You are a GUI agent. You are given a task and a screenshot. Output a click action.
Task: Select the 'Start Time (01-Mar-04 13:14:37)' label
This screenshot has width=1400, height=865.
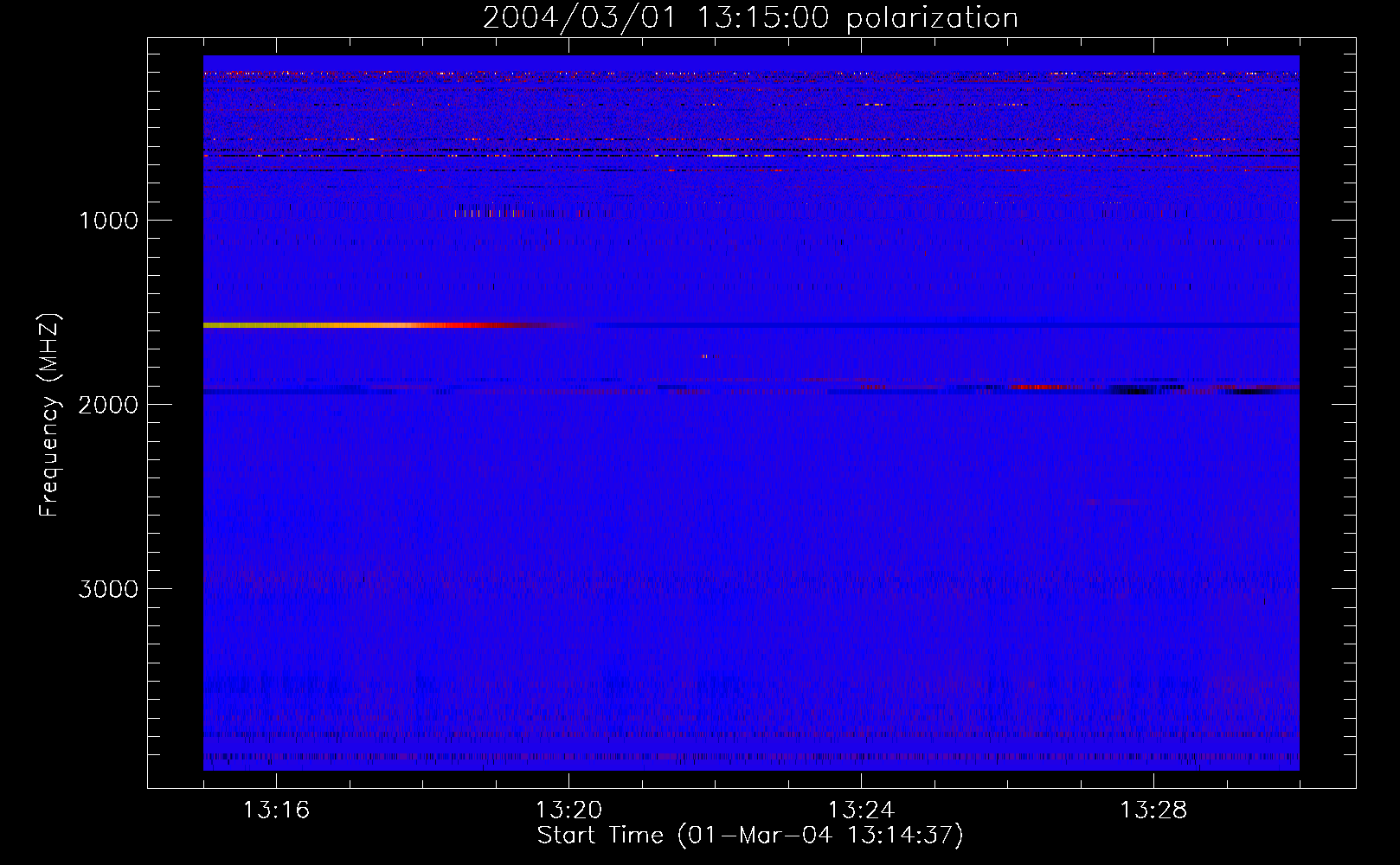coord(750,836)
